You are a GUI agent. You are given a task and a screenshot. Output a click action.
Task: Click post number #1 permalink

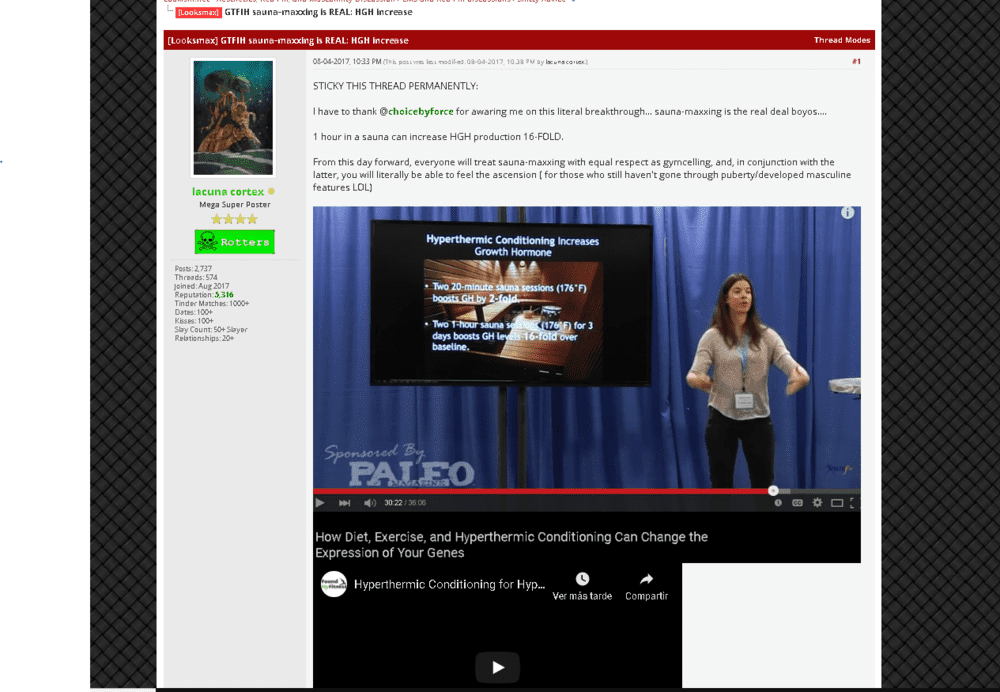856,61
